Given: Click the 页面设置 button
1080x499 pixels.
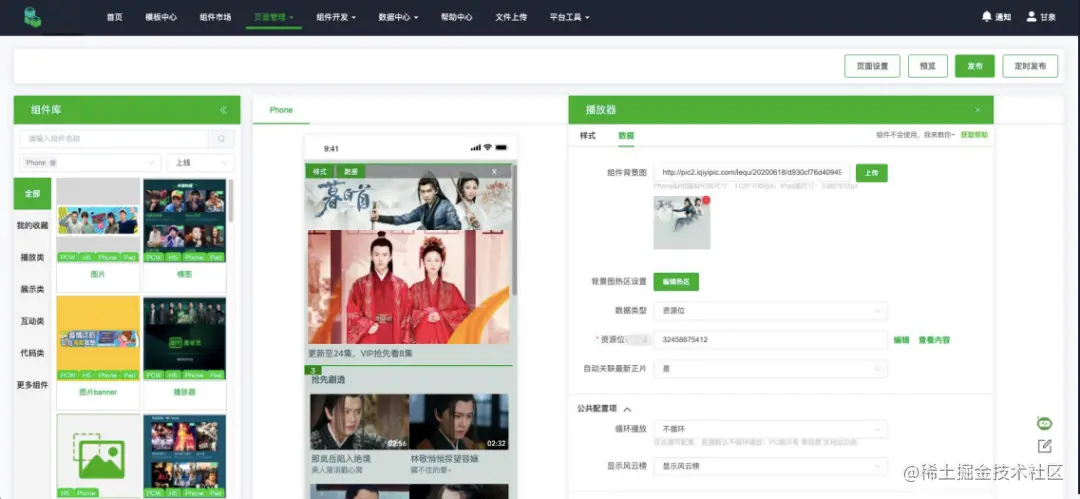Looking at the screenshot, I should [872, 66].
